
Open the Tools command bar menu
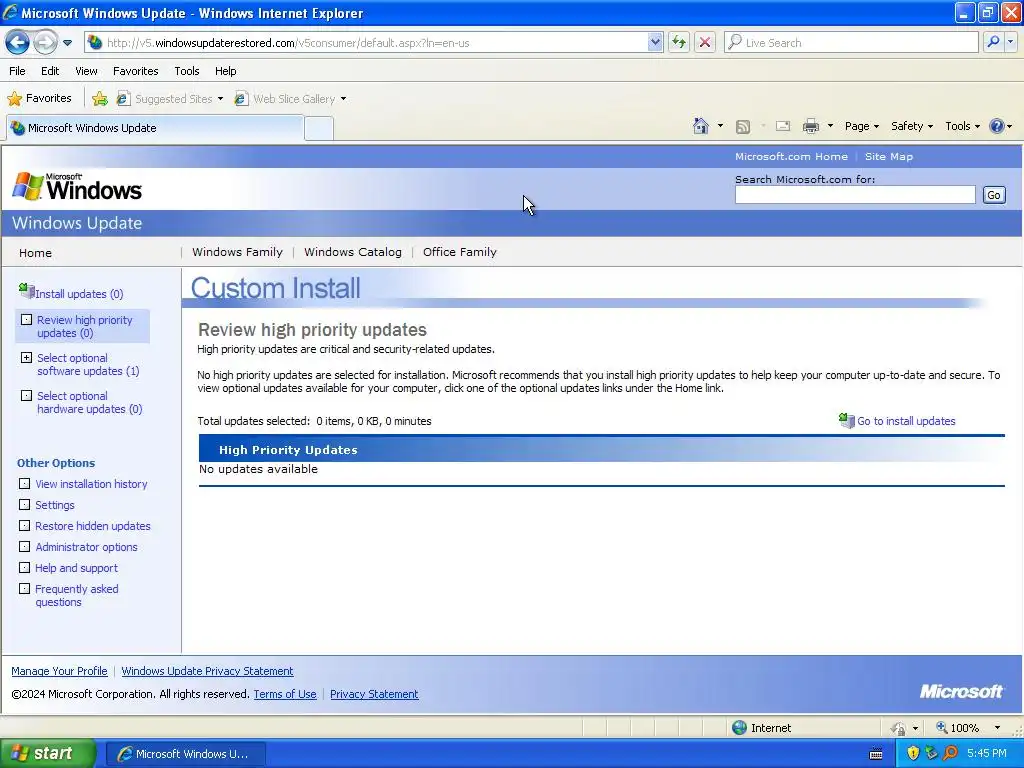963,126
